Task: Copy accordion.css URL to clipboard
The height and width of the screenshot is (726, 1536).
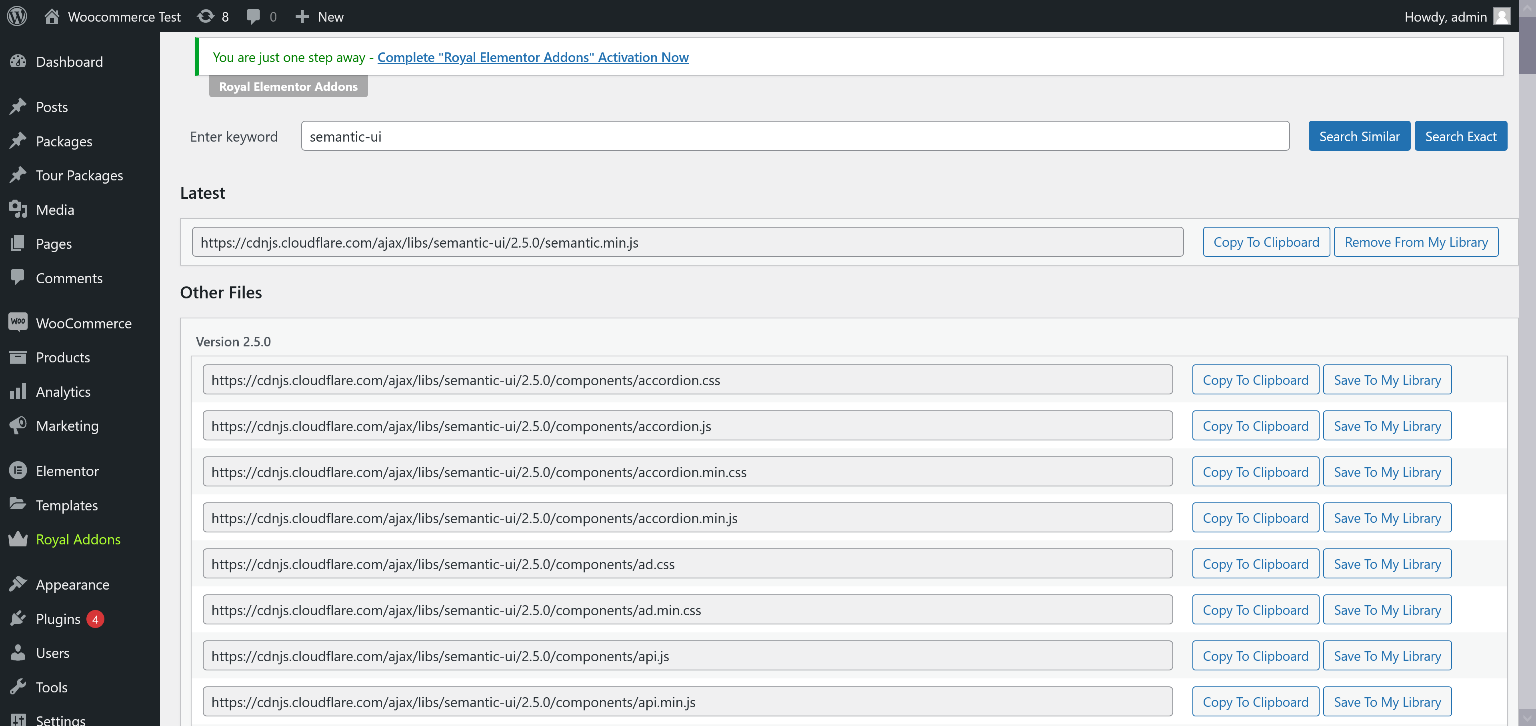Action: coord(1256,380)
